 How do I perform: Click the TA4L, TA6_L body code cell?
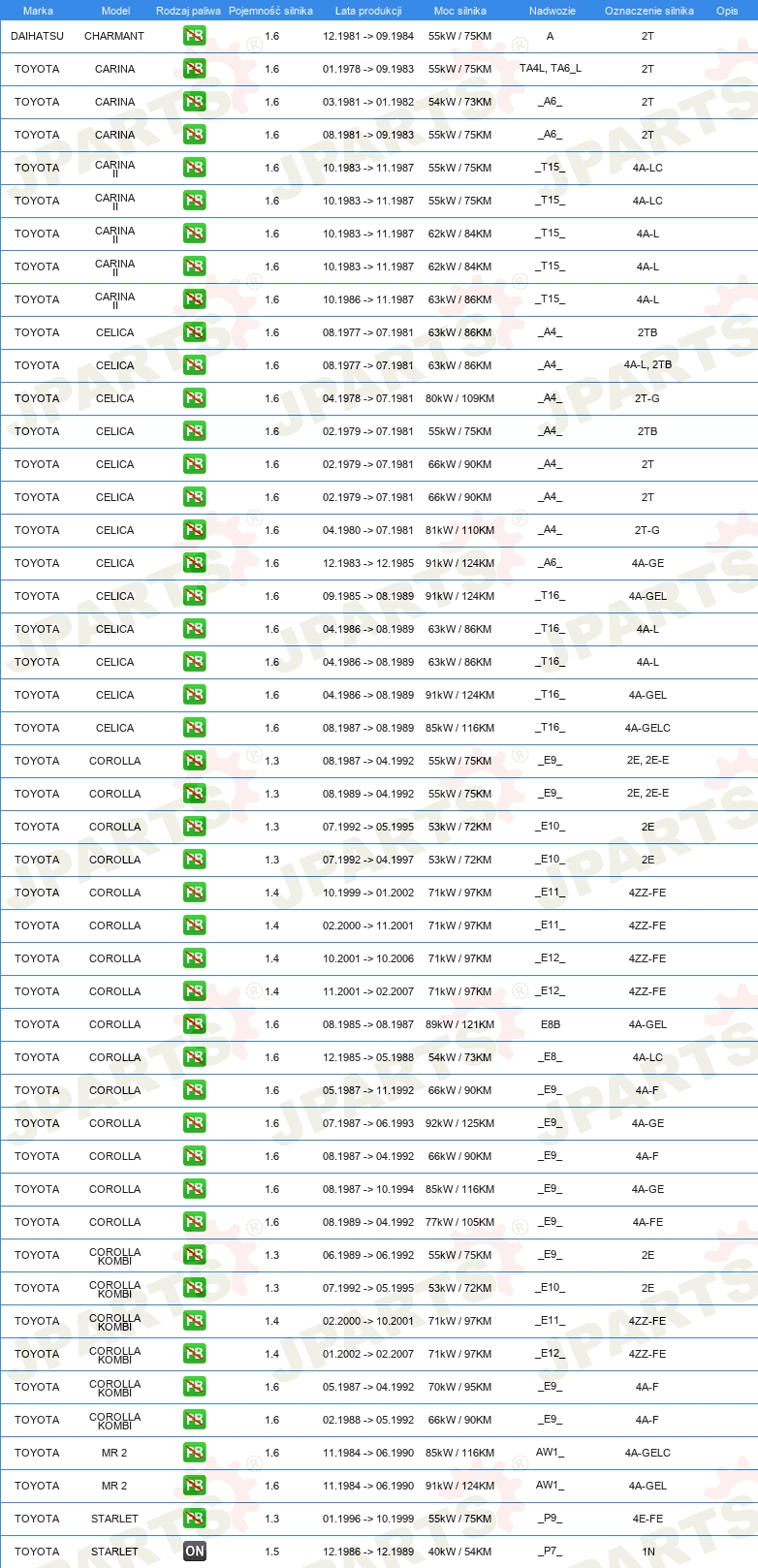click(551, 69)
